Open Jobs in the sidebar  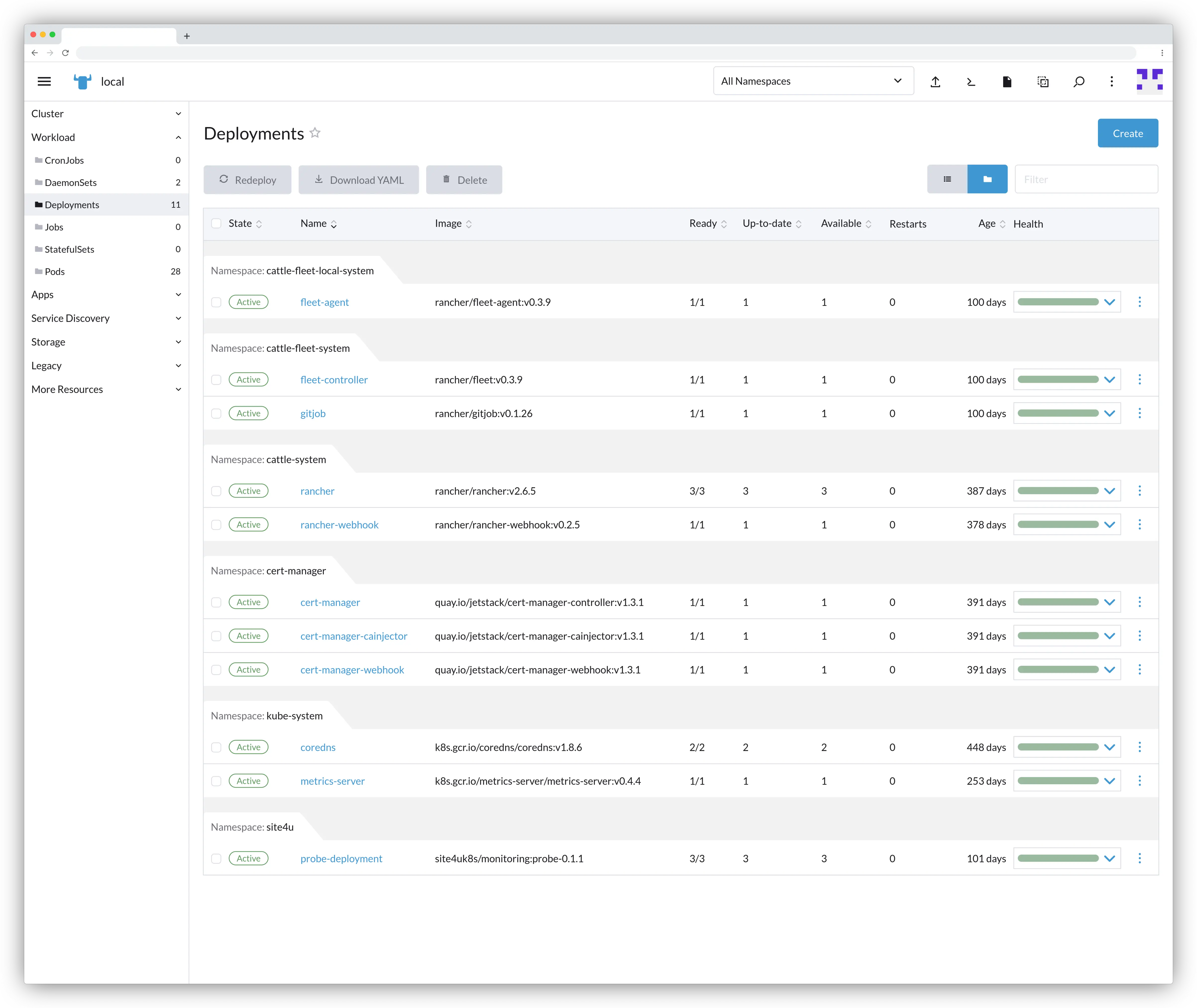(x=106, y=227)
